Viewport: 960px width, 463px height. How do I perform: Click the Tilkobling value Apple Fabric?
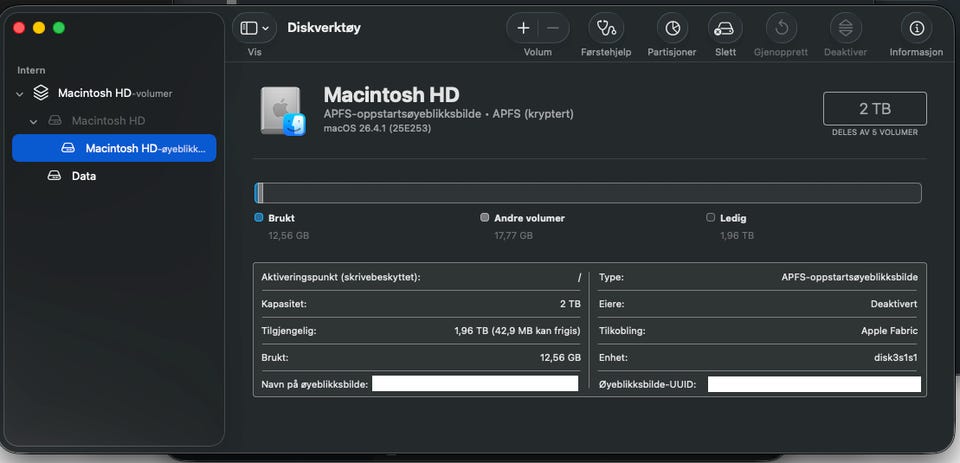[x=889, y=331]
